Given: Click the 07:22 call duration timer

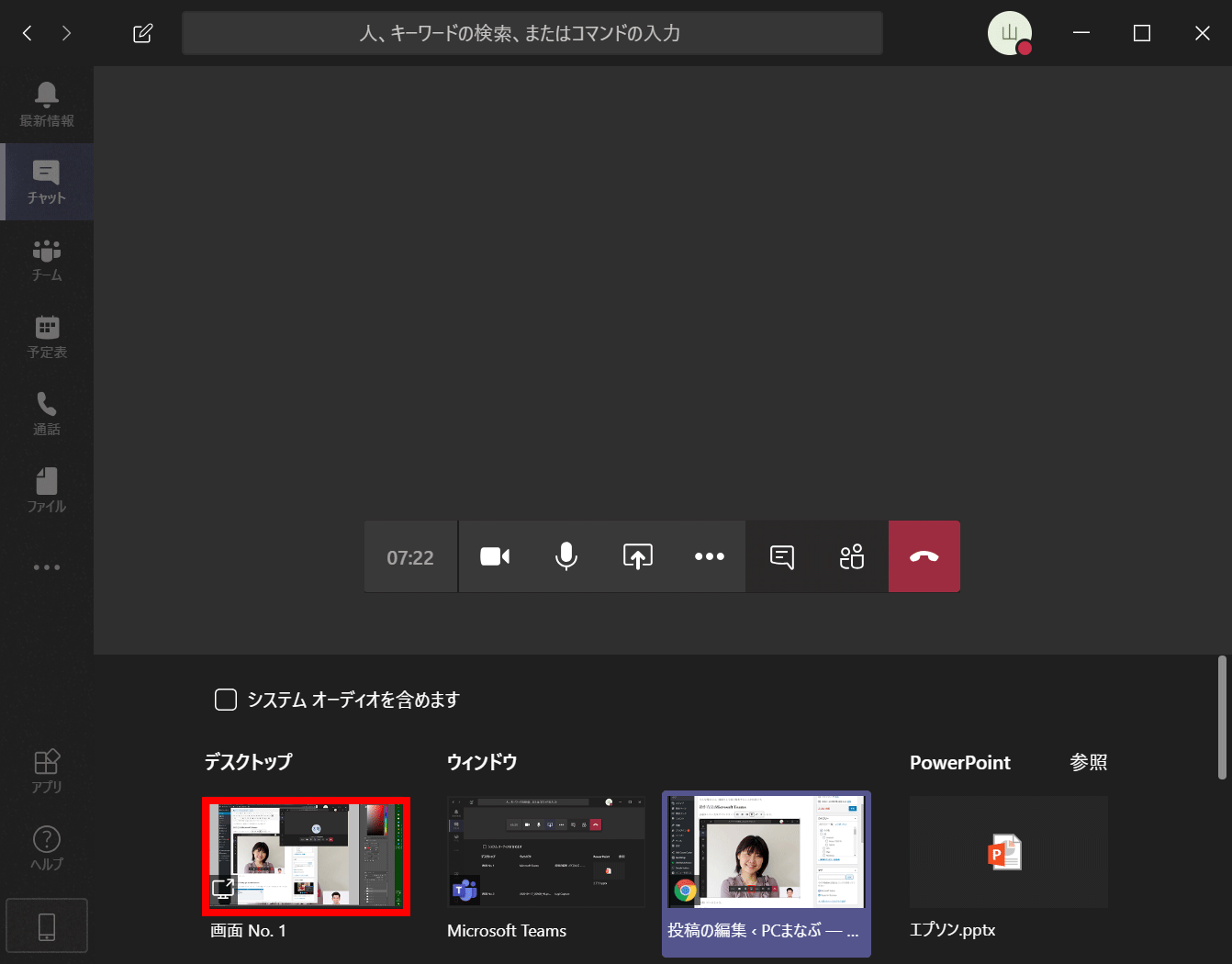Looking at the screenshot, I should pyautogui.click(x=410, y=557).
